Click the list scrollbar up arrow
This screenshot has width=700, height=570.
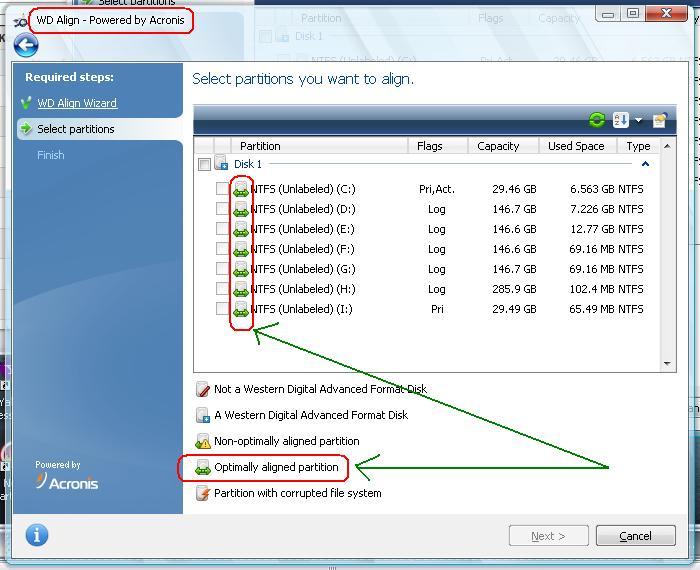click(667, 146)
